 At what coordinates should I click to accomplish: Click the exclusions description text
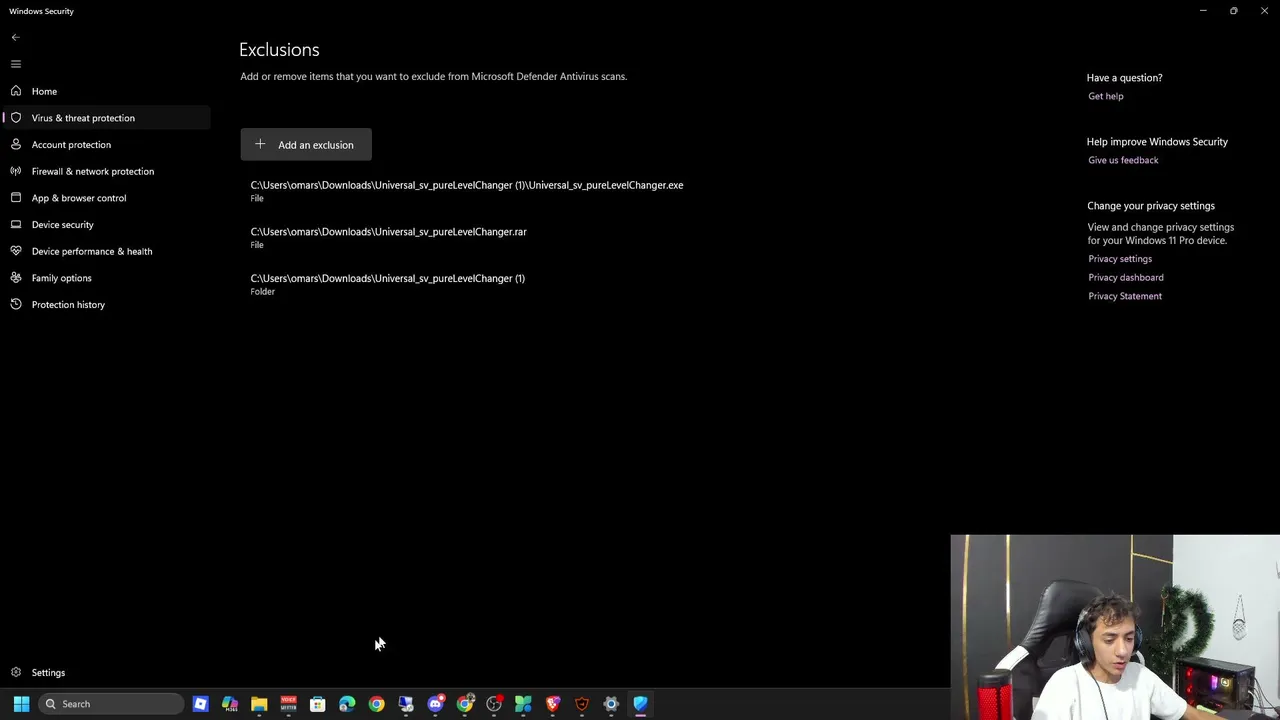pos(434,76)
